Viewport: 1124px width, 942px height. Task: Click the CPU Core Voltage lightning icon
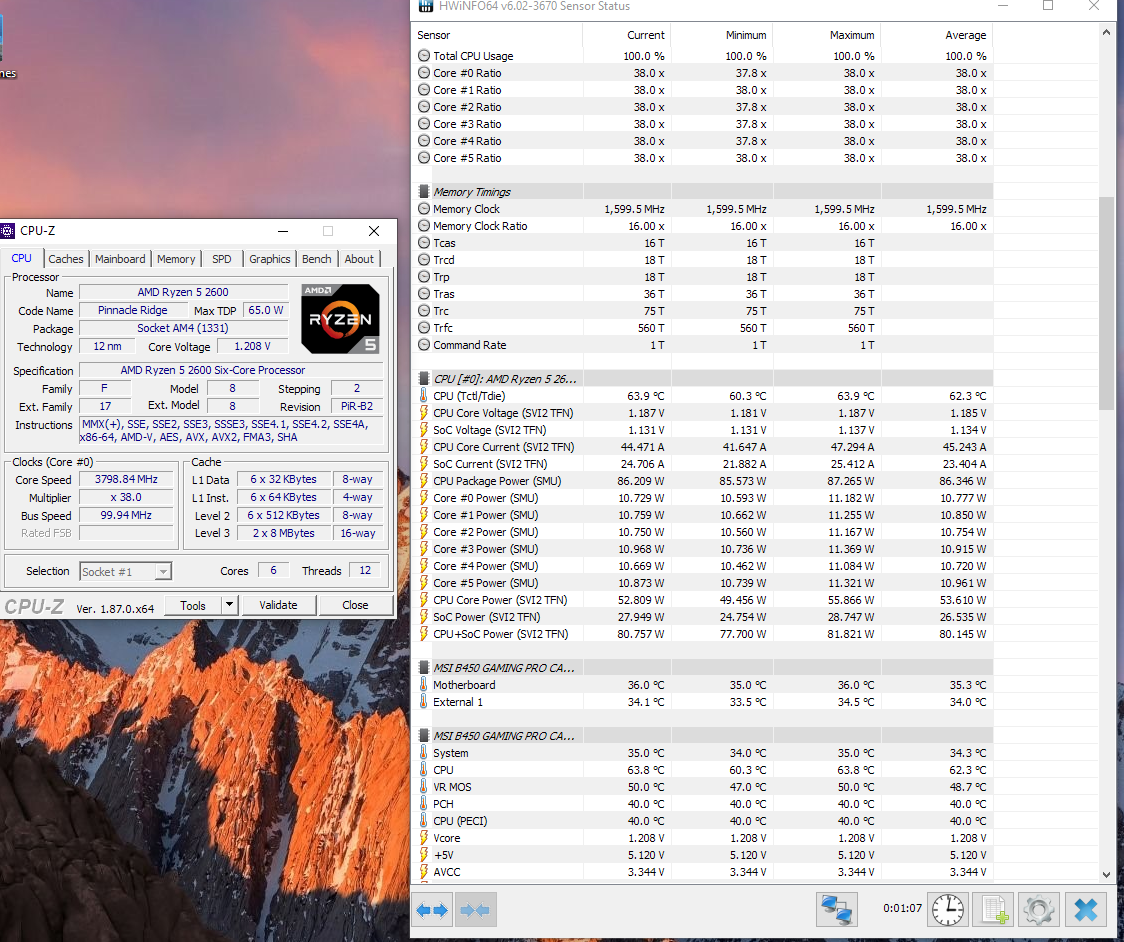(x=424, y=413)
